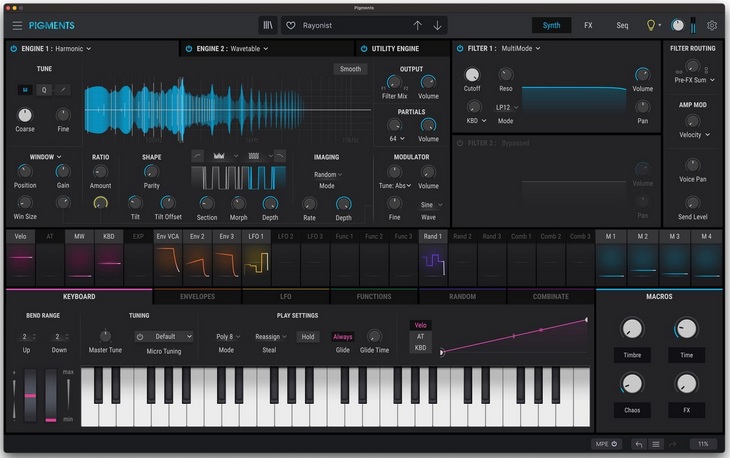Toggle the MPE switch in bottom bar
This screenshot has width=730, height=458.
[607, 444]
